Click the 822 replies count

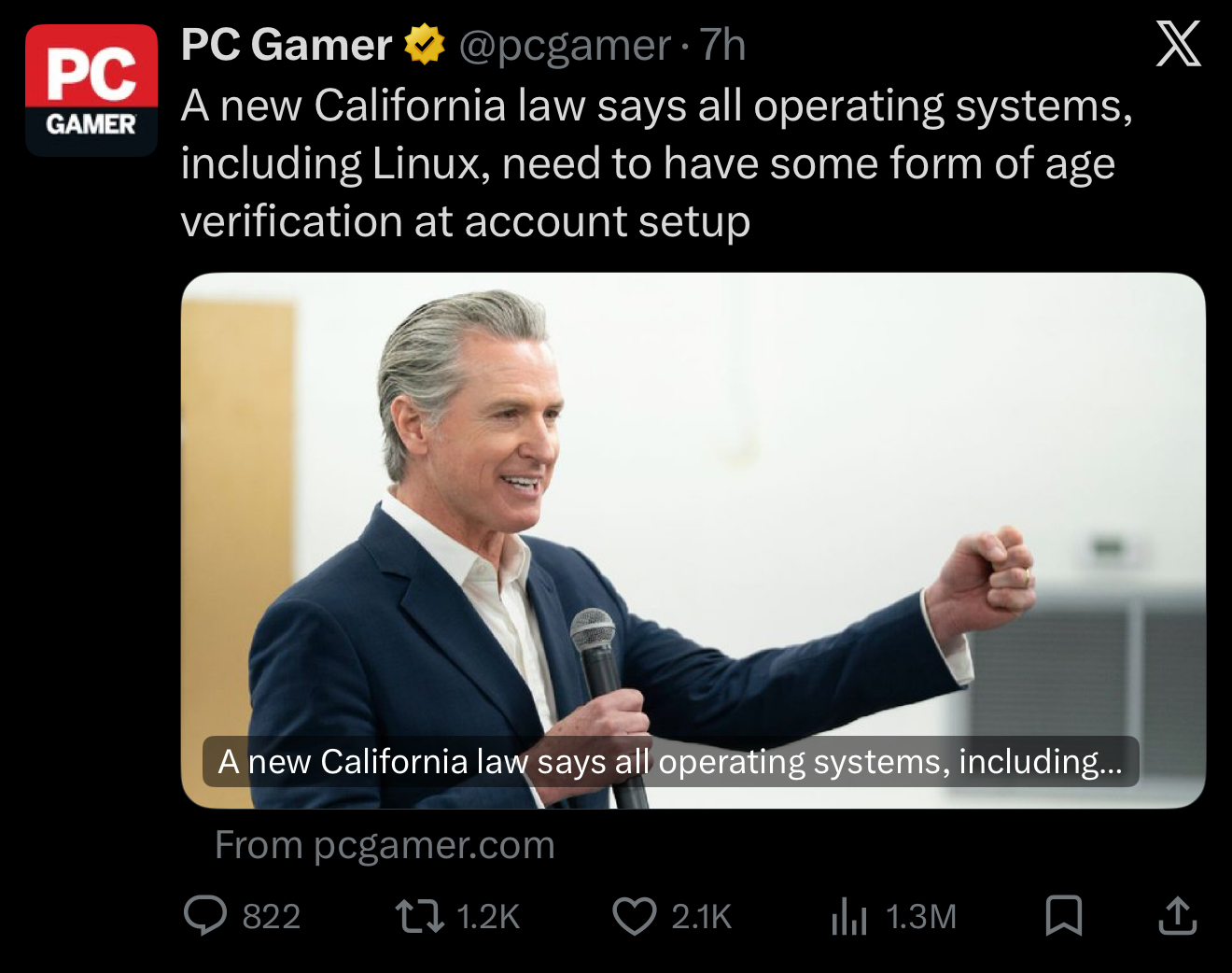[272, 916]
